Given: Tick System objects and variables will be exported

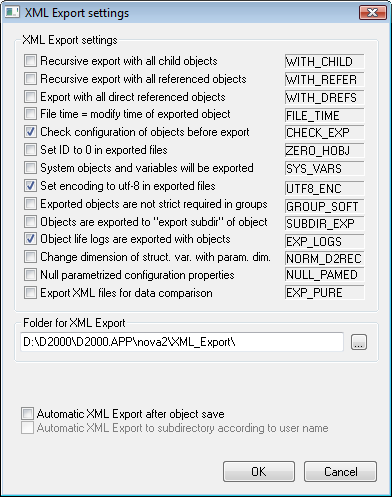Looking at the screenshot, I should pos(30,168).
